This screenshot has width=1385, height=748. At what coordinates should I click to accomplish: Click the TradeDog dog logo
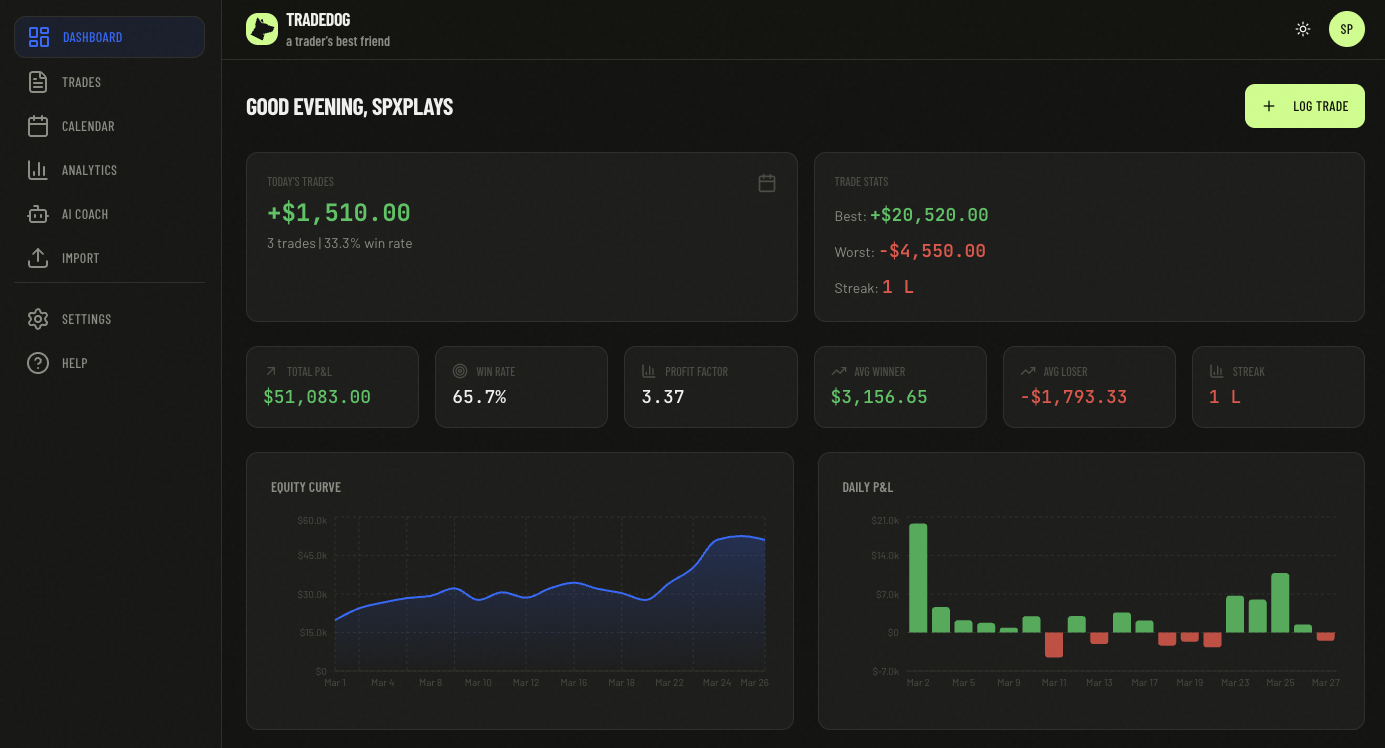pyautogui.click(x=262, y=29)
